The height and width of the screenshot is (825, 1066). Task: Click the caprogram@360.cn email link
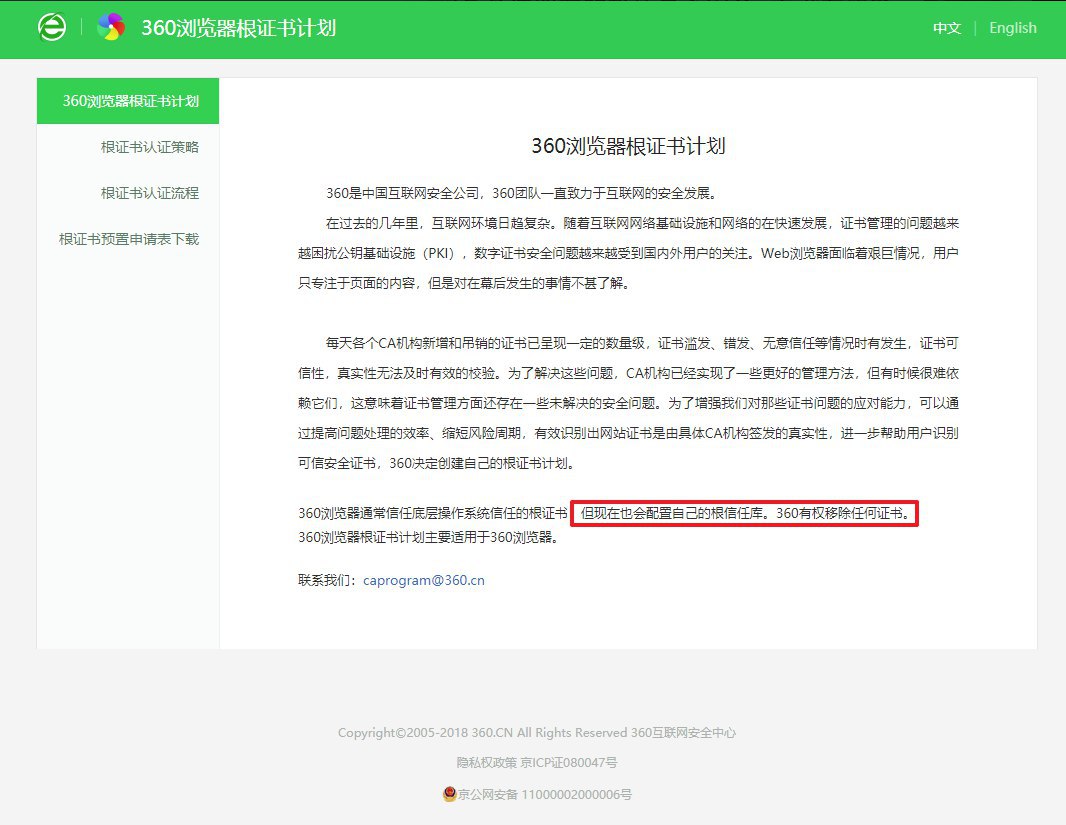(x=424, y=580)
